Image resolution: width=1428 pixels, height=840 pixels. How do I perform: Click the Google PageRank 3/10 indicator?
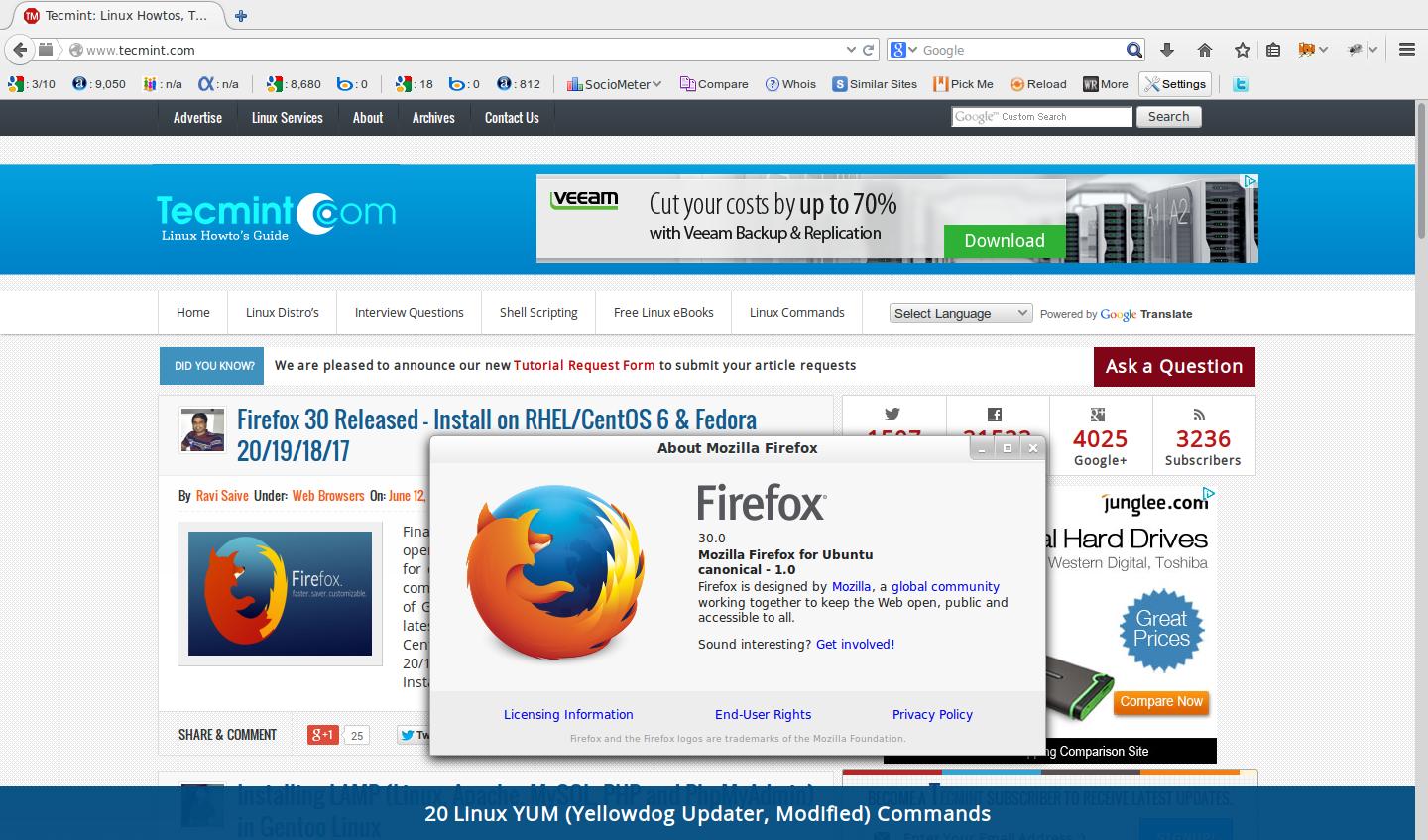click(32, 84)
